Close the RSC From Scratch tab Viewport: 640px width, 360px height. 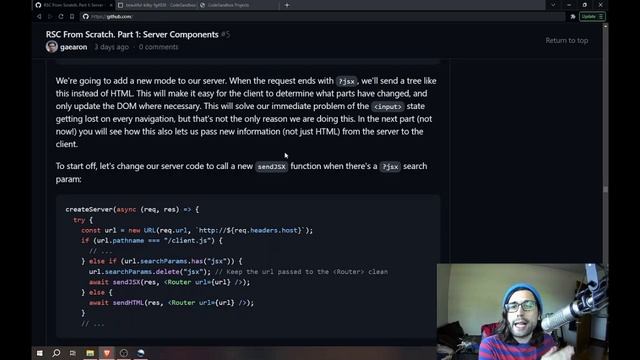tap(111, 5)
